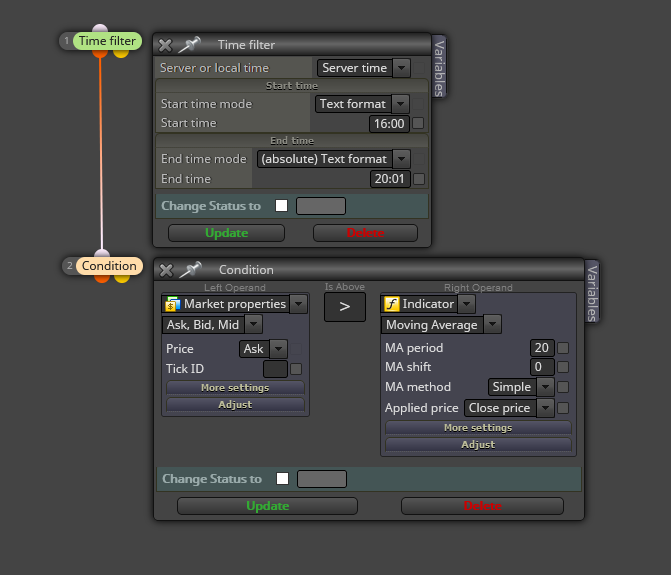Click the End time 20:01 field
This screenshot has height=575, width=671.
tap(390, 179)
